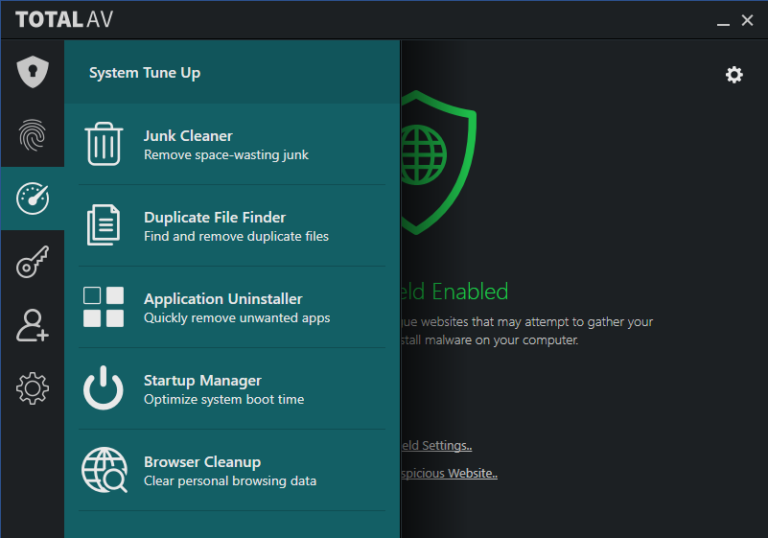Click 'Quickly remove unwanted apps' text
Screen dimensions: 768x538
pos(237,318)
